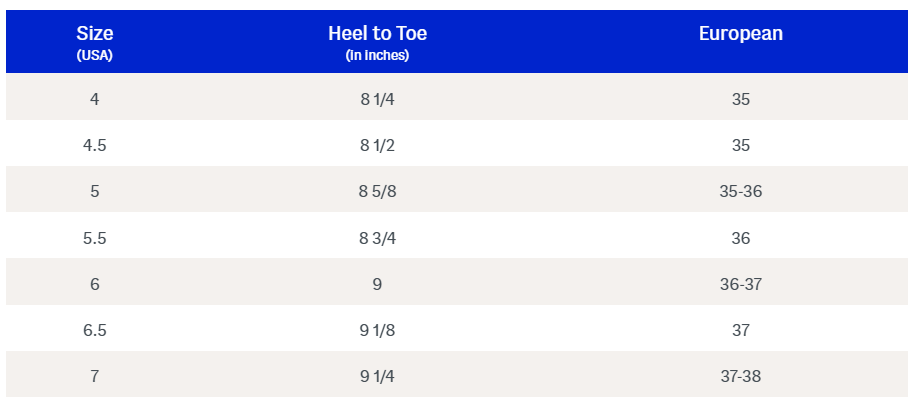The image size is (908, 403).
Task: Select the 8 1/4 heel-to-toe value
Action: point(377,99)
